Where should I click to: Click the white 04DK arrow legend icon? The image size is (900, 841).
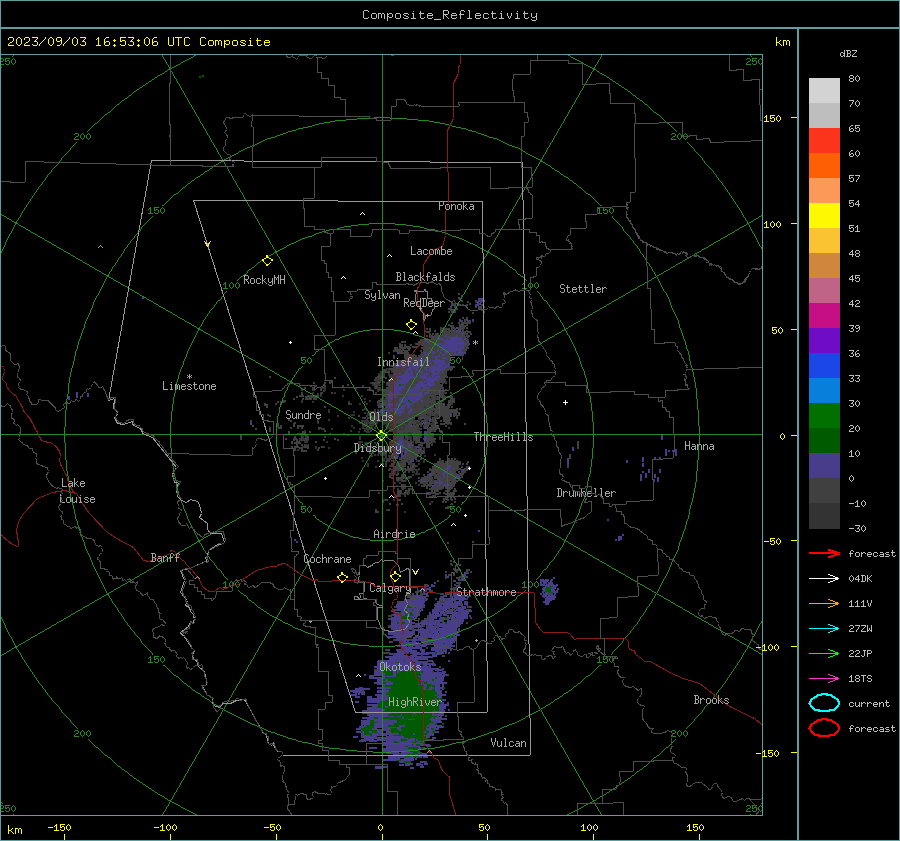[824, 578]
